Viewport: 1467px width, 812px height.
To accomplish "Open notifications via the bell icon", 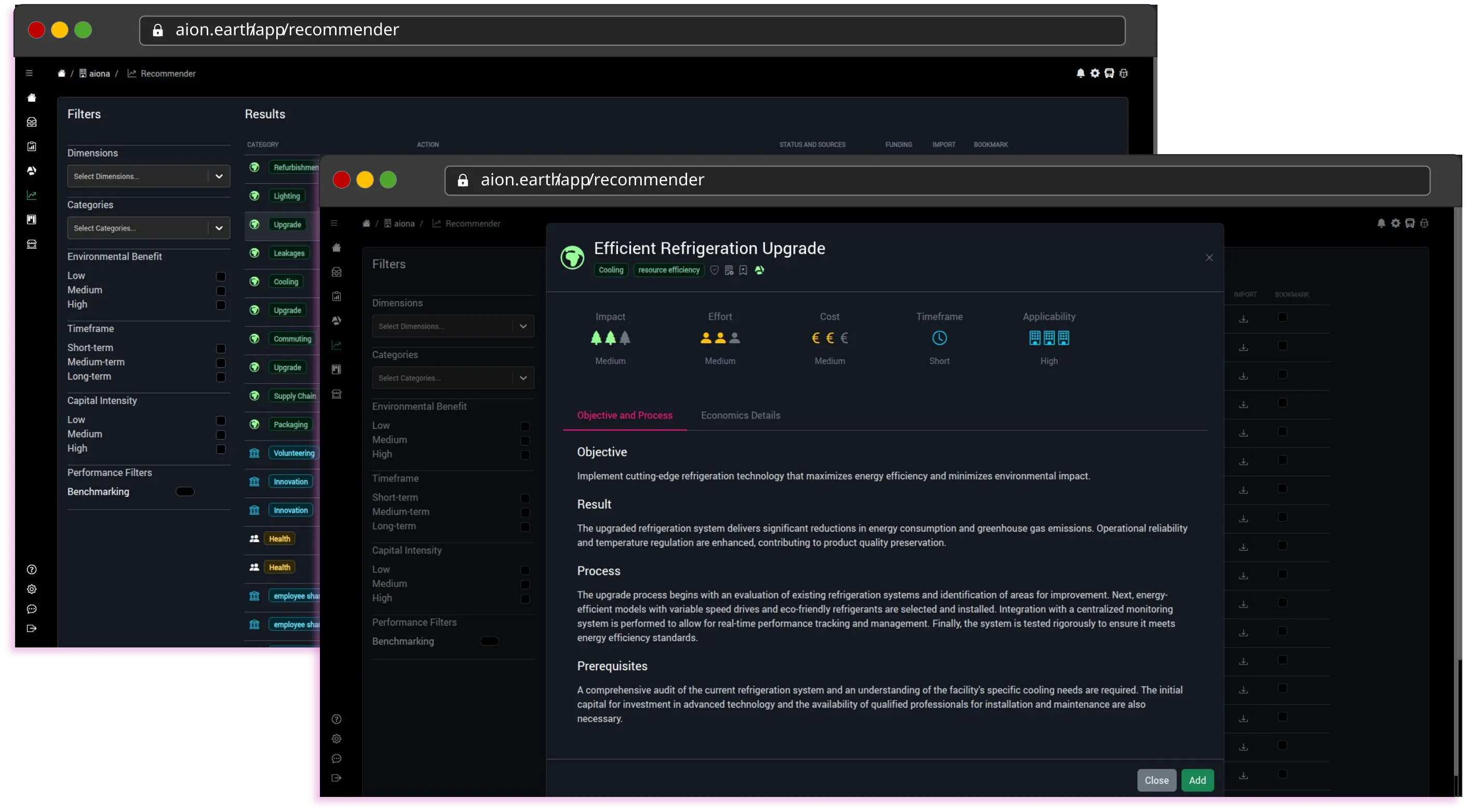I will 1381,223.
